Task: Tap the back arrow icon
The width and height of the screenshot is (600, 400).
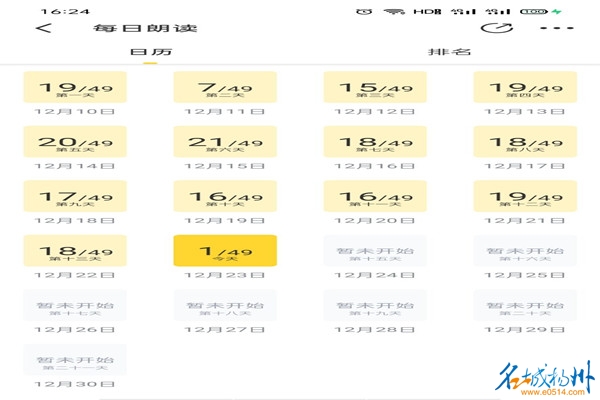Action: pyautogui.click(x=44, y=28)
